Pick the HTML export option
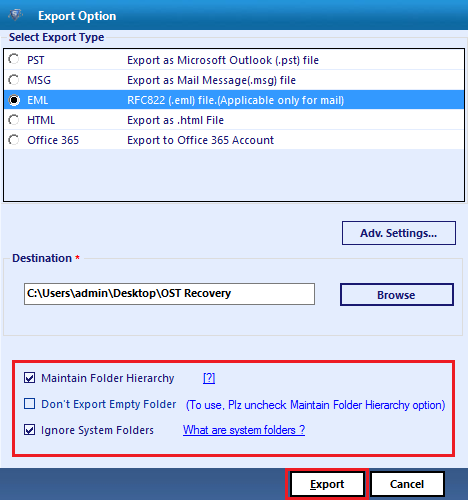 coord(14,120)
